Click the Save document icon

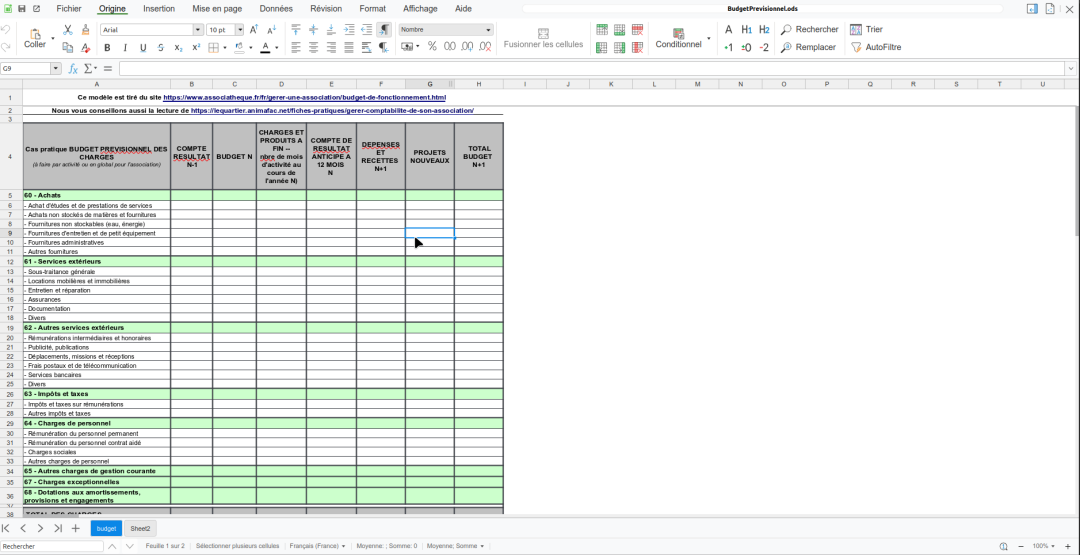point(22,9)
